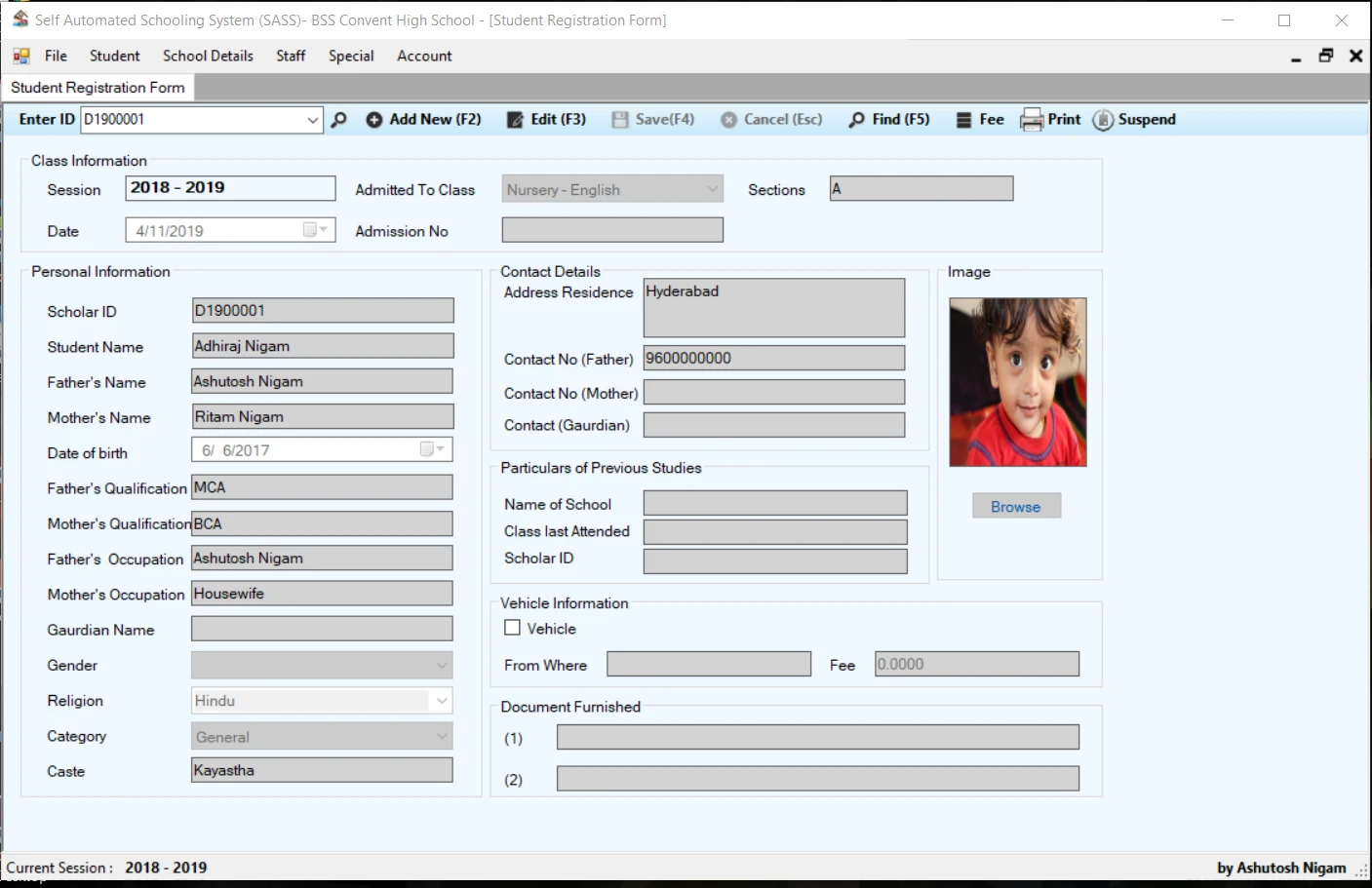This screenshot has width=1372, height=888.
Task: Click the application icon left of File
Action: point(20,56)
